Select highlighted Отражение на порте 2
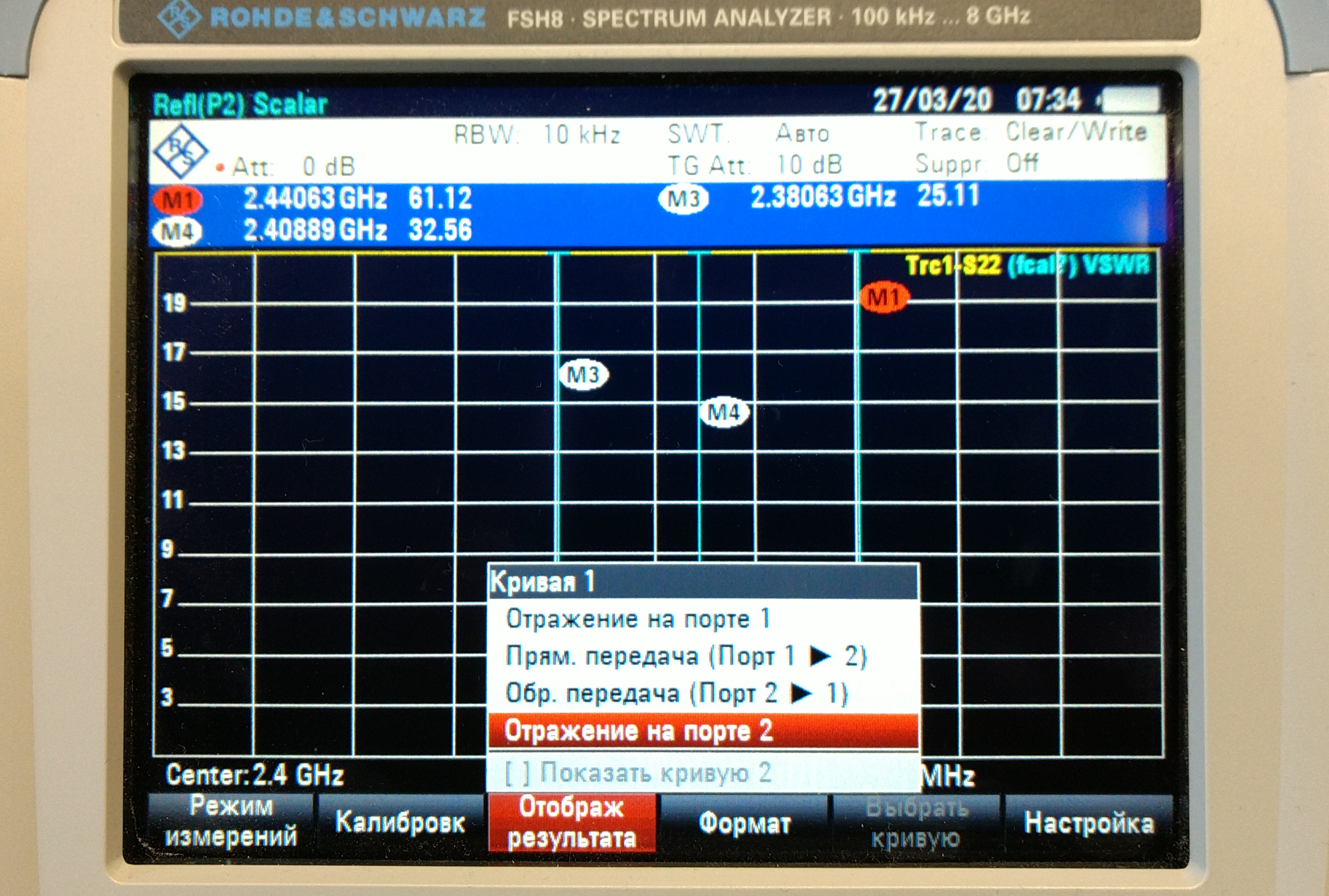The image size is (1329, 896). point(639,731)
